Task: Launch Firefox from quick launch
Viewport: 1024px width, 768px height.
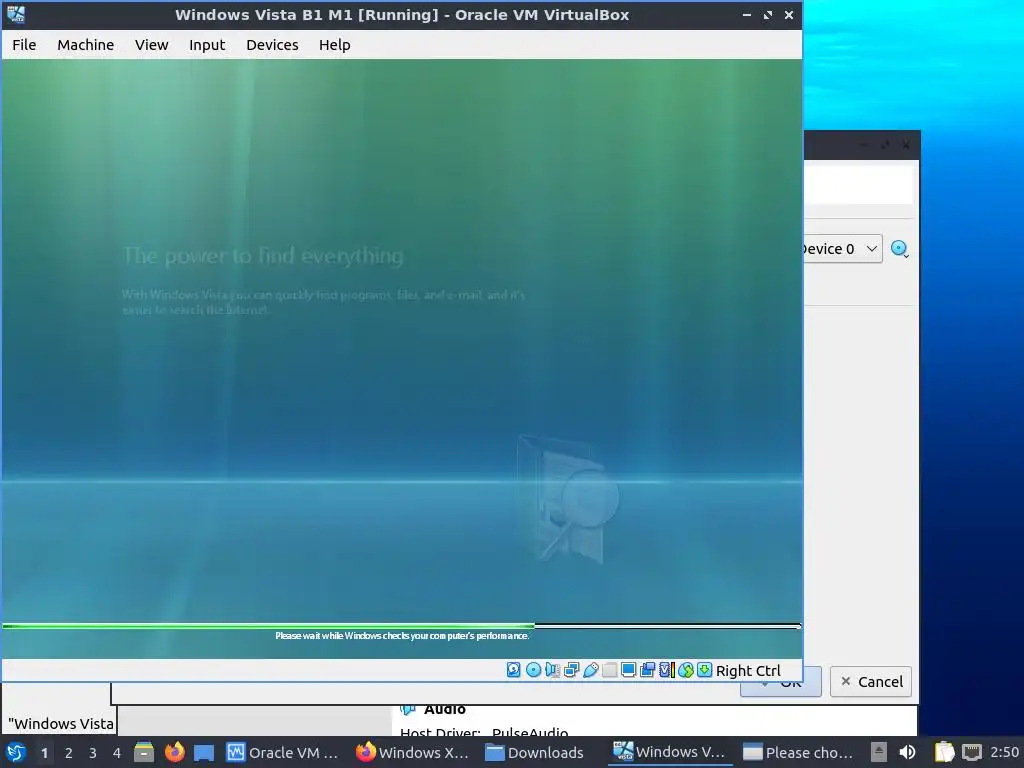Action: [174, 752]
